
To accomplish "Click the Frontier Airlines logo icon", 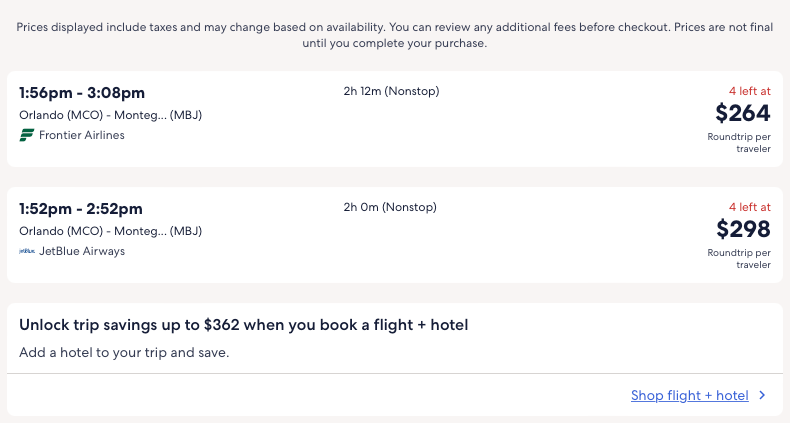I will [27, 135].
